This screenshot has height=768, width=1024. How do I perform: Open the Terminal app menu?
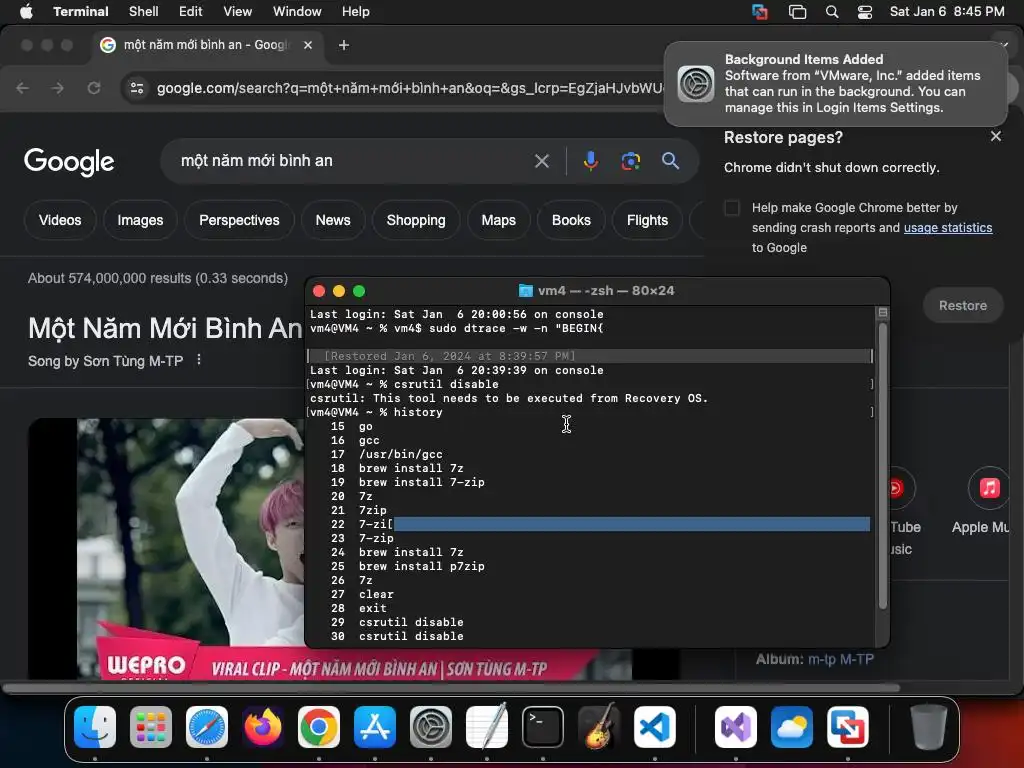tap(80, 12)
